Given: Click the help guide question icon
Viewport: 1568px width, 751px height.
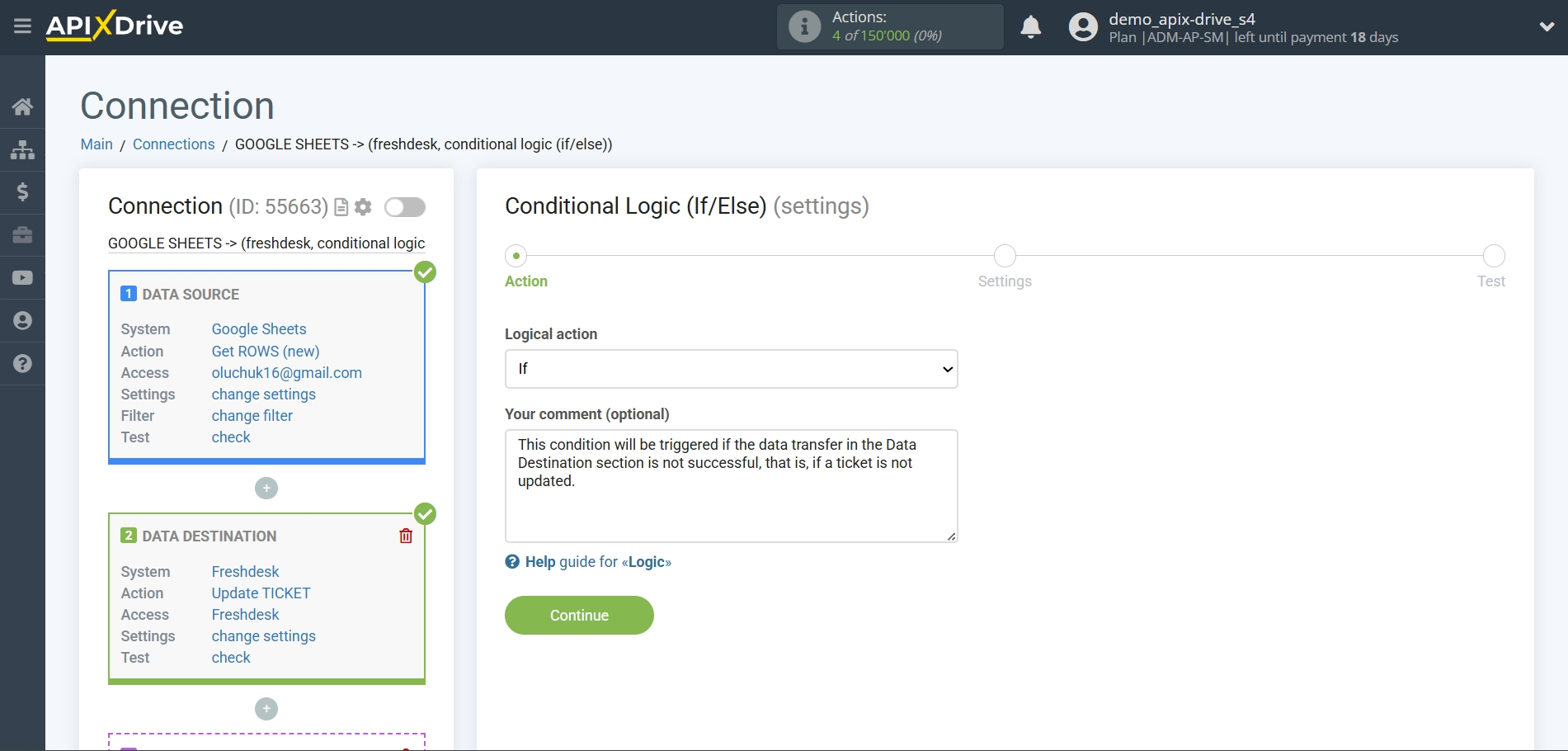Looking at the screenshot, I should [512, 562].
